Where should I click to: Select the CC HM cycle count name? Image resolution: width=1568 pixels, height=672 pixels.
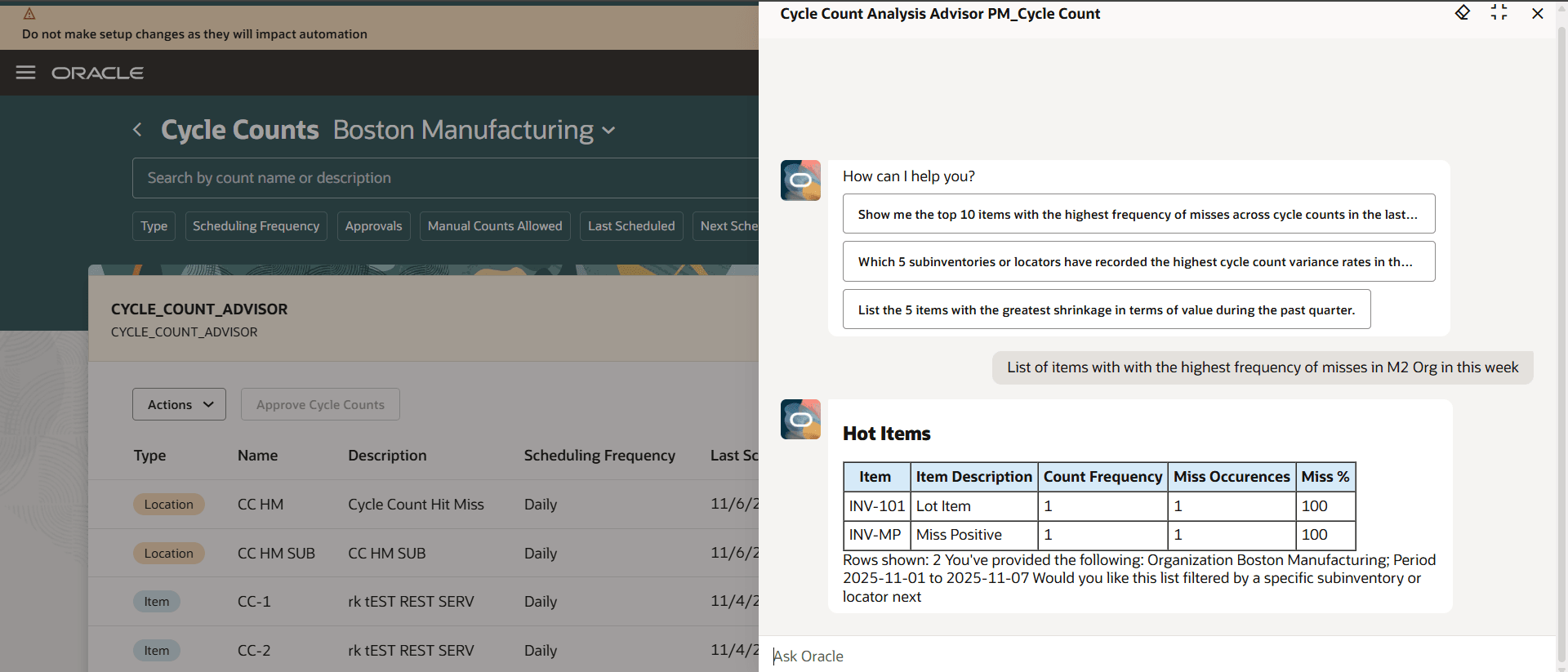(x=261, y=505)
